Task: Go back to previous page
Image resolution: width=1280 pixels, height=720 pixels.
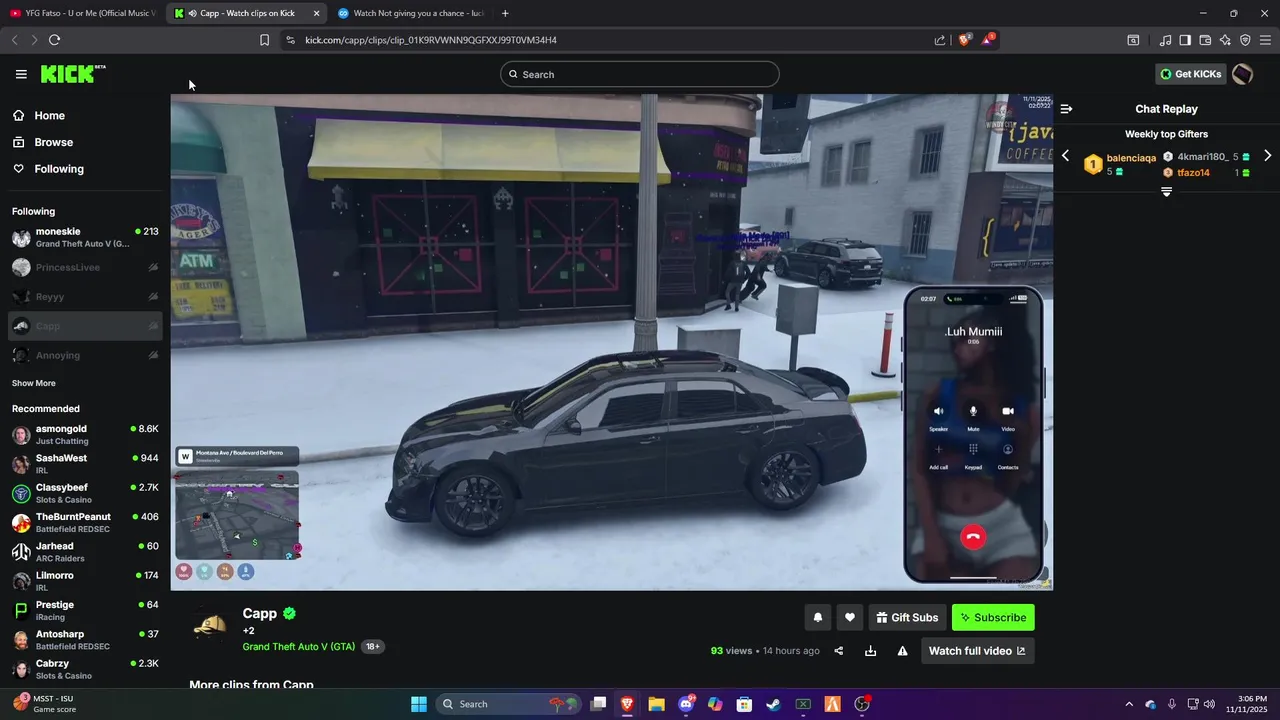Action: click(x=14, y=40)
